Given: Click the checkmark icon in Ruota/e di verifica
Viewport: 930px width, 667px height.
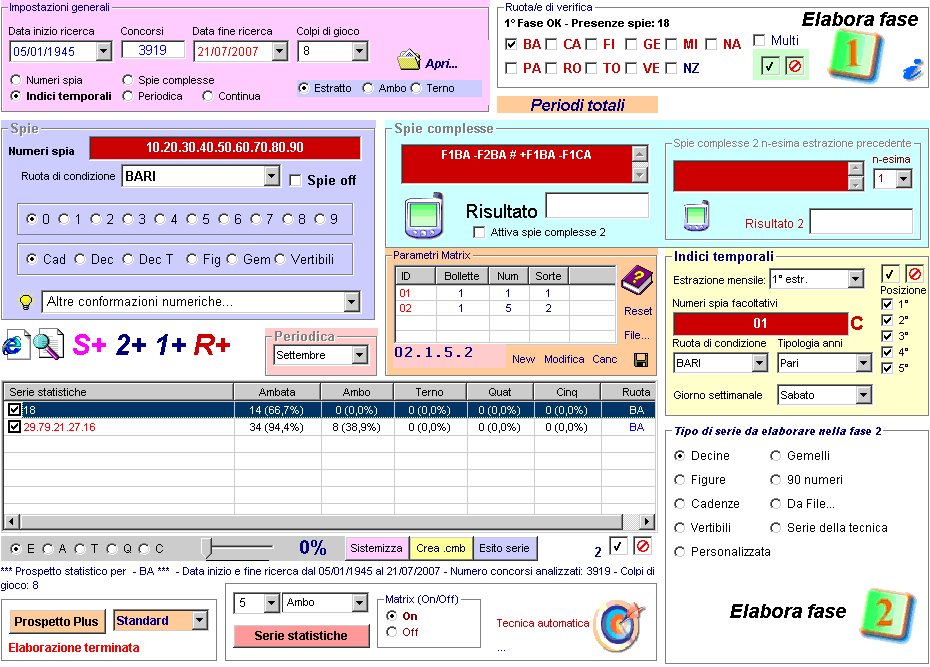Looking at the screenshot, I should [x=769, y=66].
